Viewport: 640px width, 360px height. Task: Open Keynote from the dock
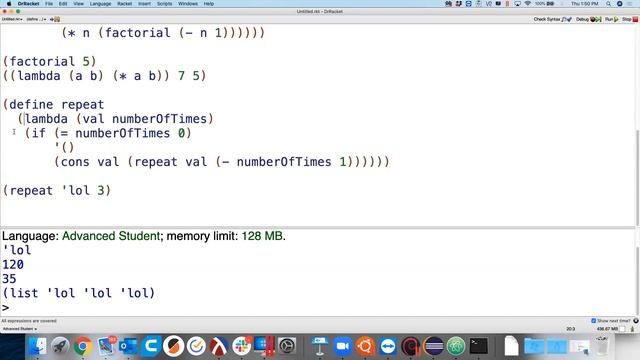click(320, 346)
